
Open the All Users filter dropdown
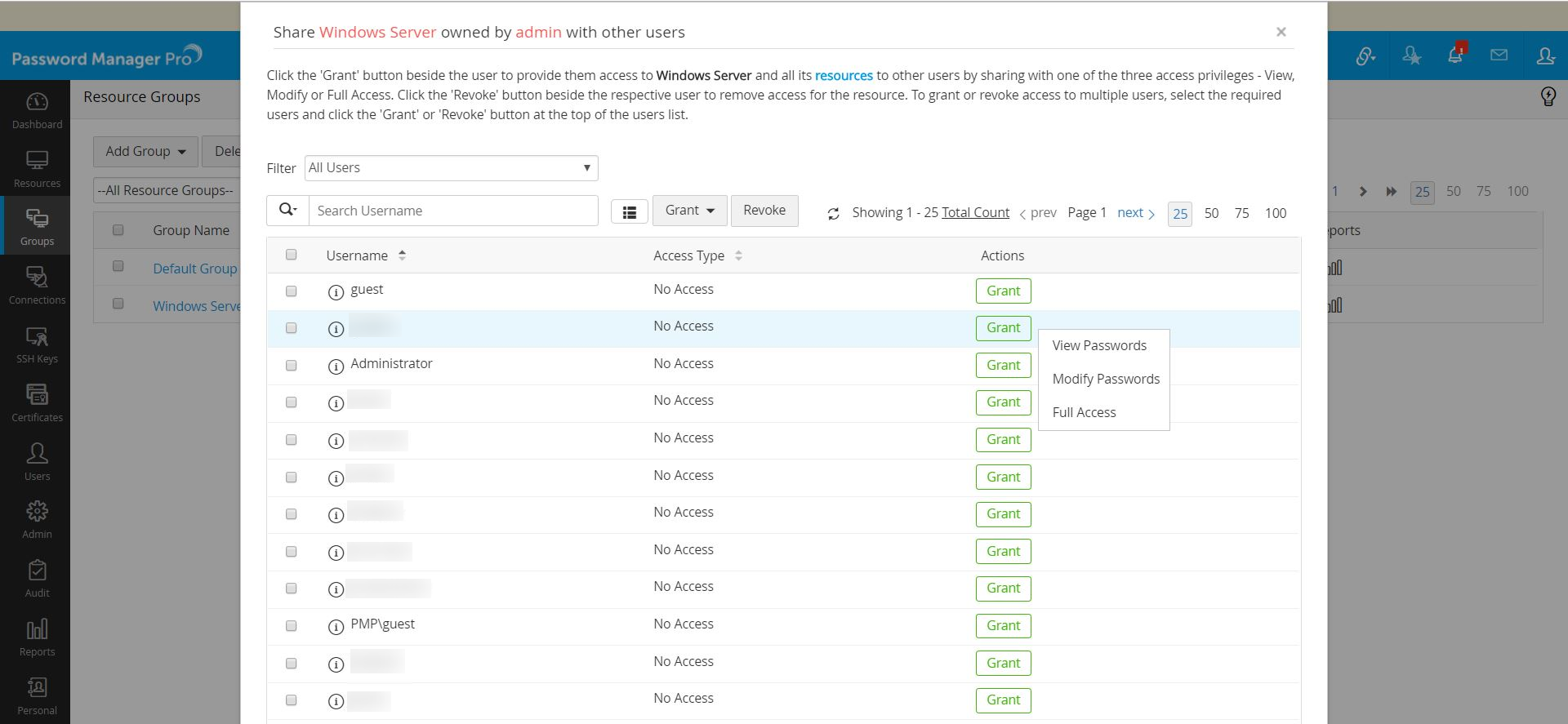[x=451, y=168]
